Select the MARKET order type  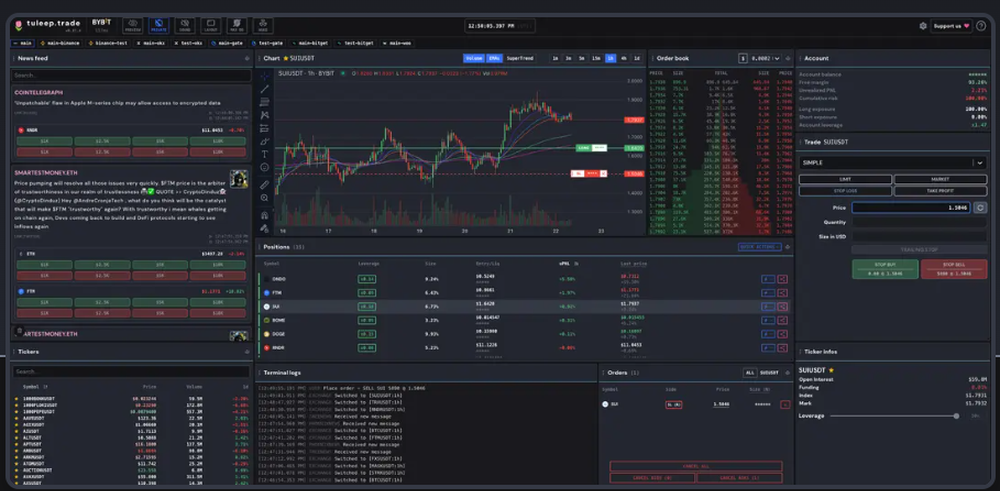tap(940, 180)
